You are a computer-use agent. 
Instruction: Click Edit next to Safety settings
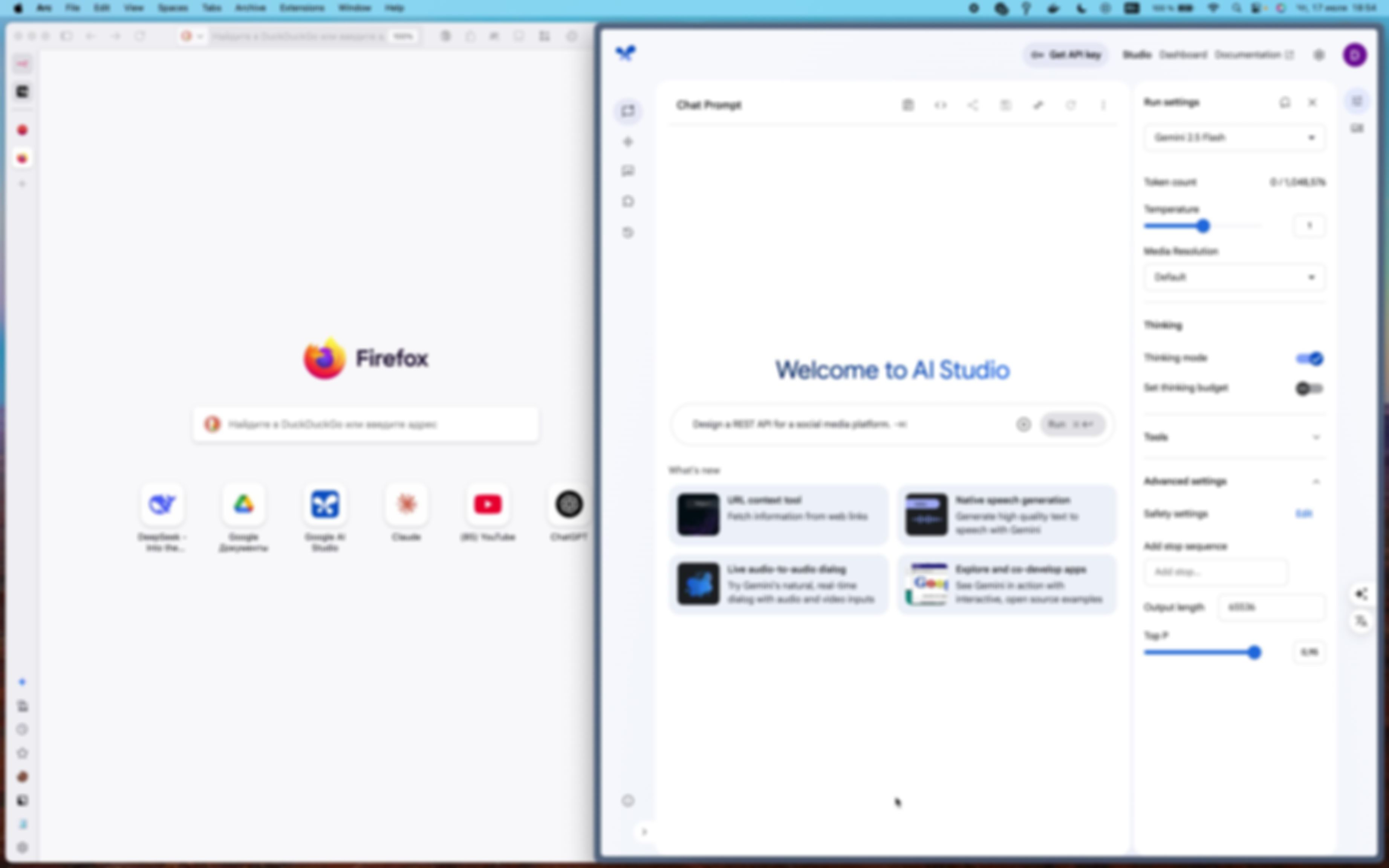1303,513
